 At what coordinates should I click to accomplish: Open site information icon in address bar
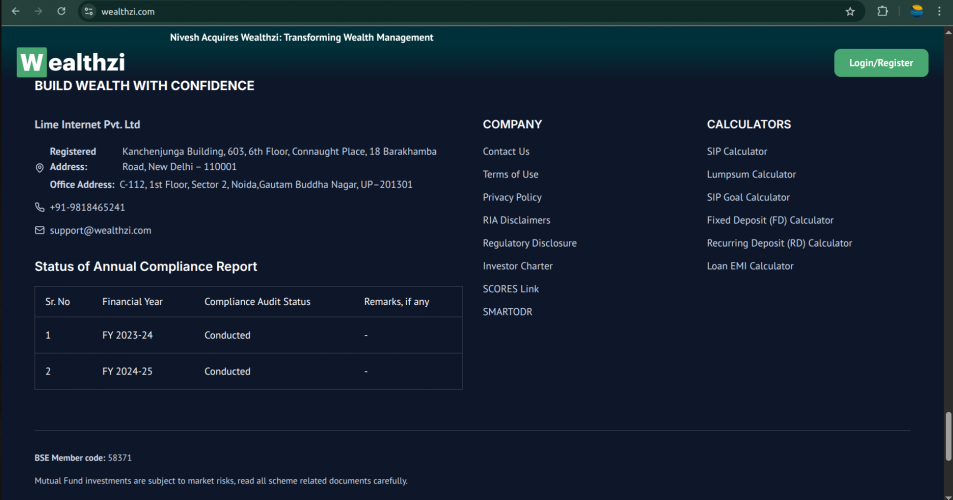click(x=89, y=12)
